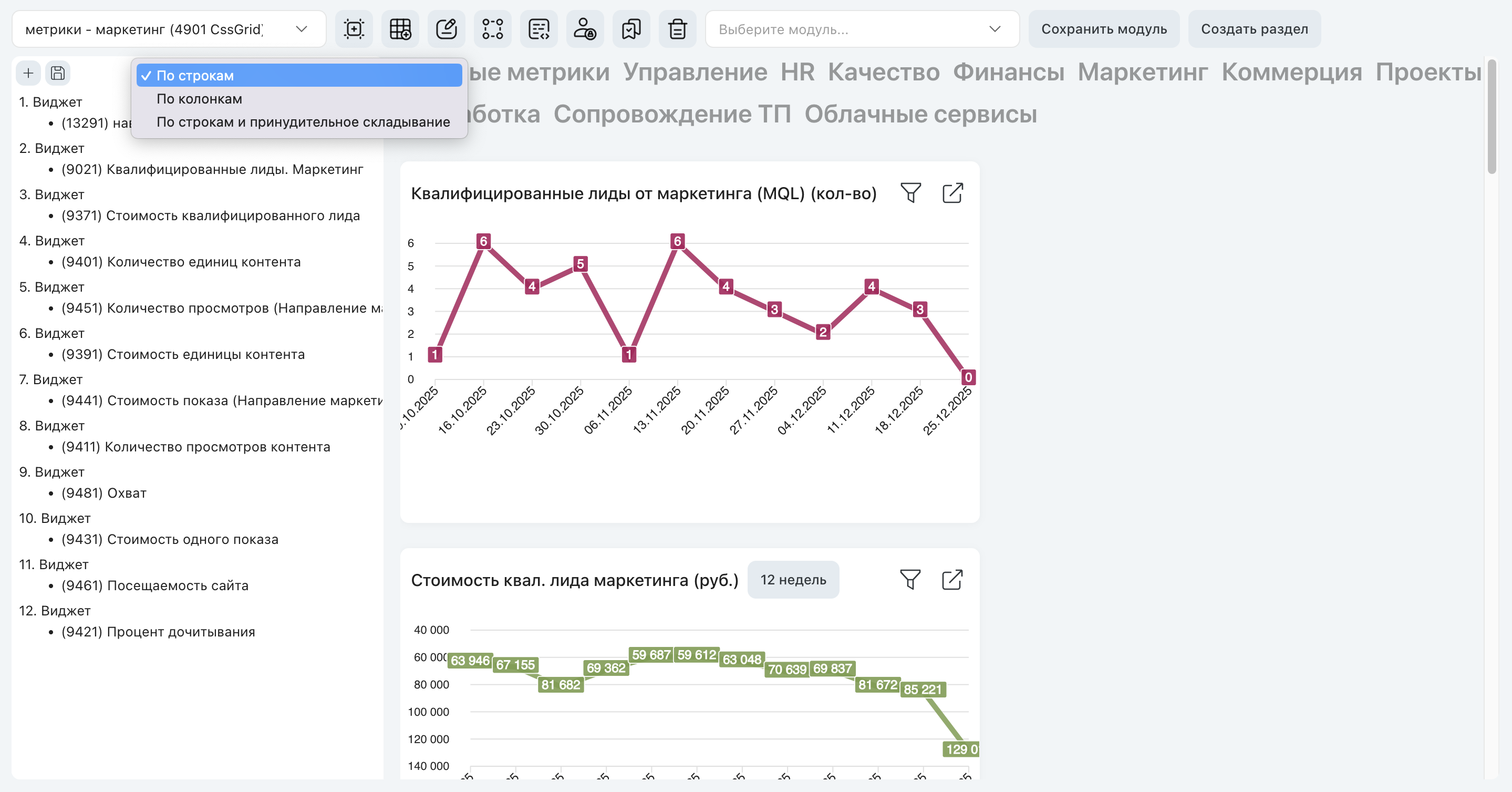Open the filter on the MQL leads chart
This screenshot has width=1512, height=792.
pos(910,193)
